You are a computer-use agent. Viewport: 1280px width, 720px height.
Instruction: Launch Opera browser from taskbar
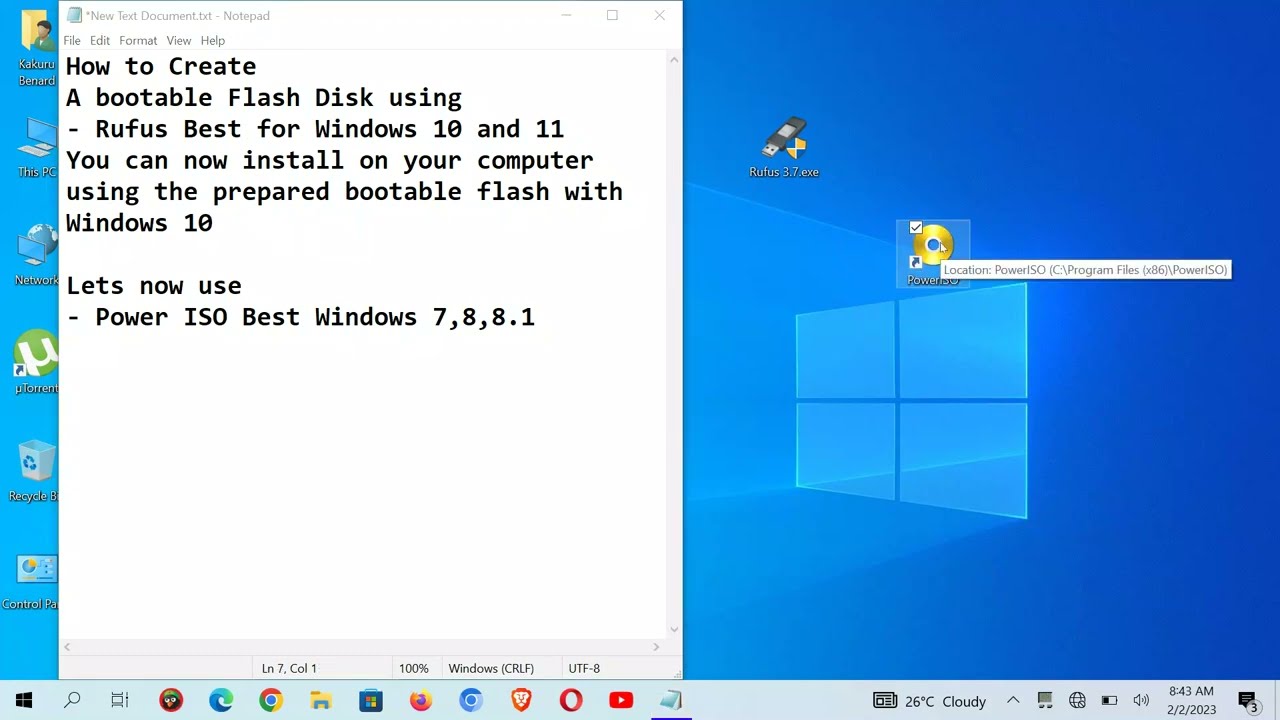(571, 700)
